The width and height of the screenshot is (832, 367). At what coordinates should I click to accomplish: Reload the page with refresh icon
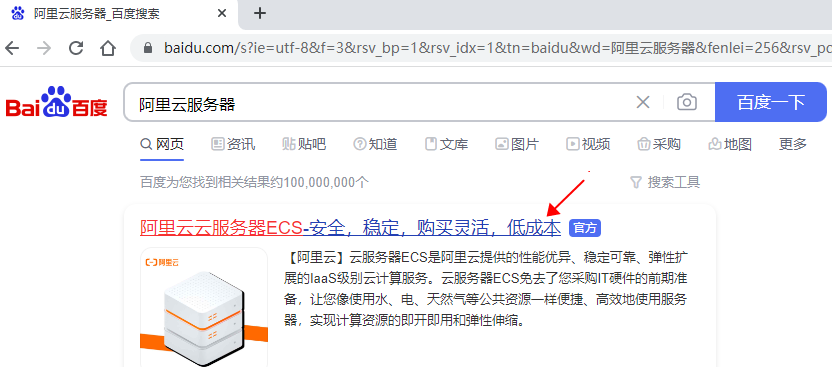pyautogui.click(x=76, y=48)
